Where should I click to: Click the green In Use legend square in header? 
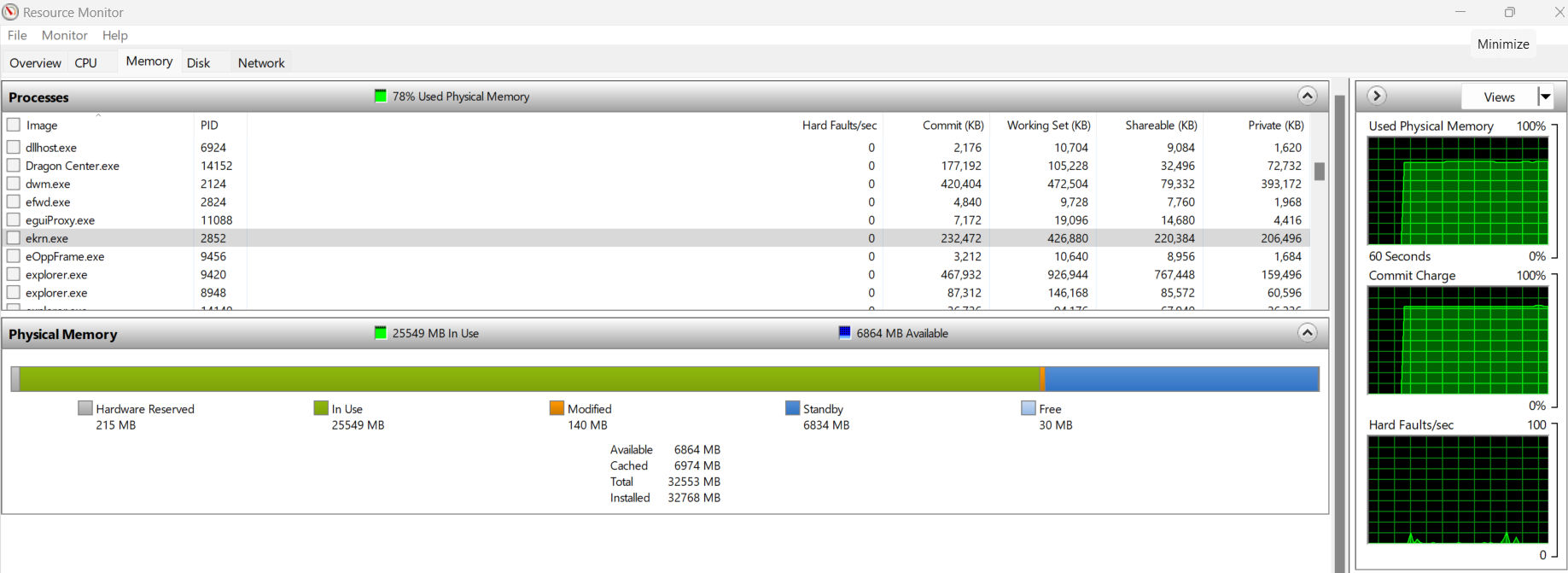point(381,333)
